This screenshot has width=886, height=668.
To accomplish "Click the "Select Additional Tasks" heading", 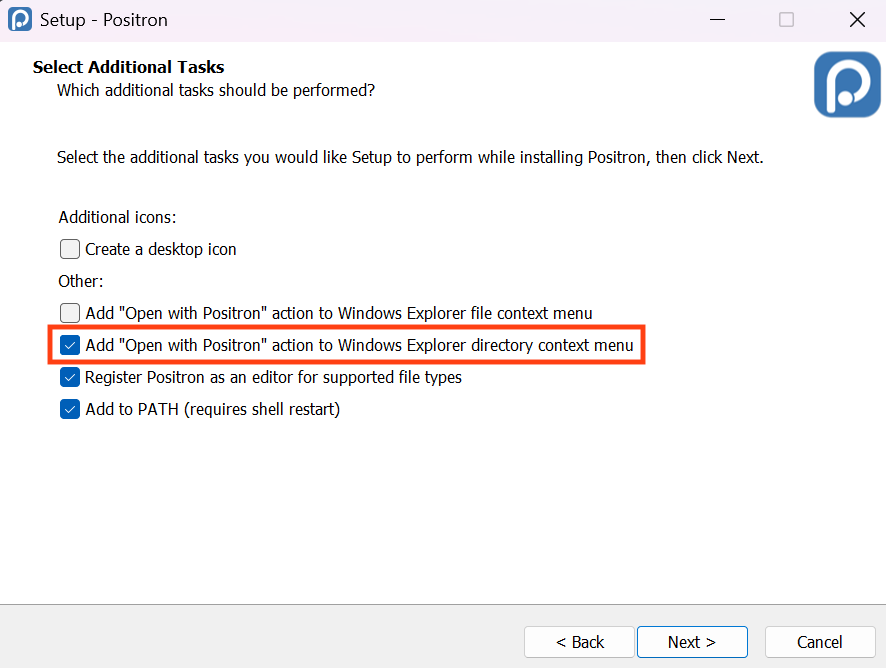I will click(128, 67).
